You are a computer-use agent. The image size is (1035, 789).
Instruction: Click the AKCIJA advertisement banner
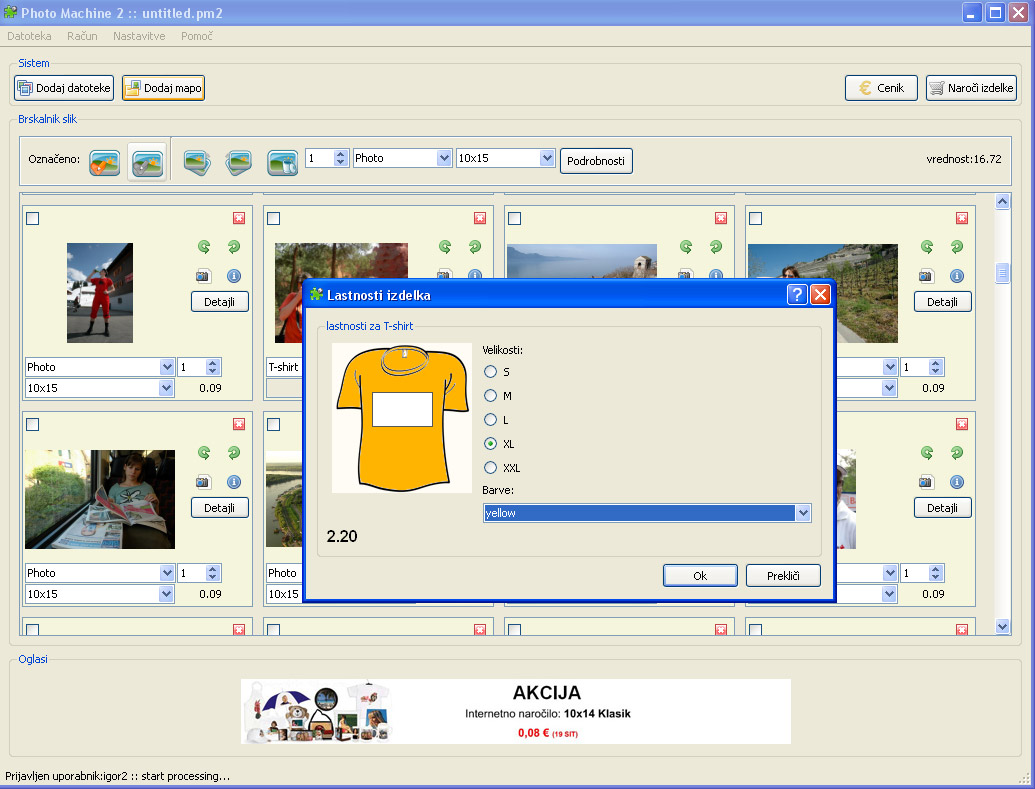(x=516, y=711)
